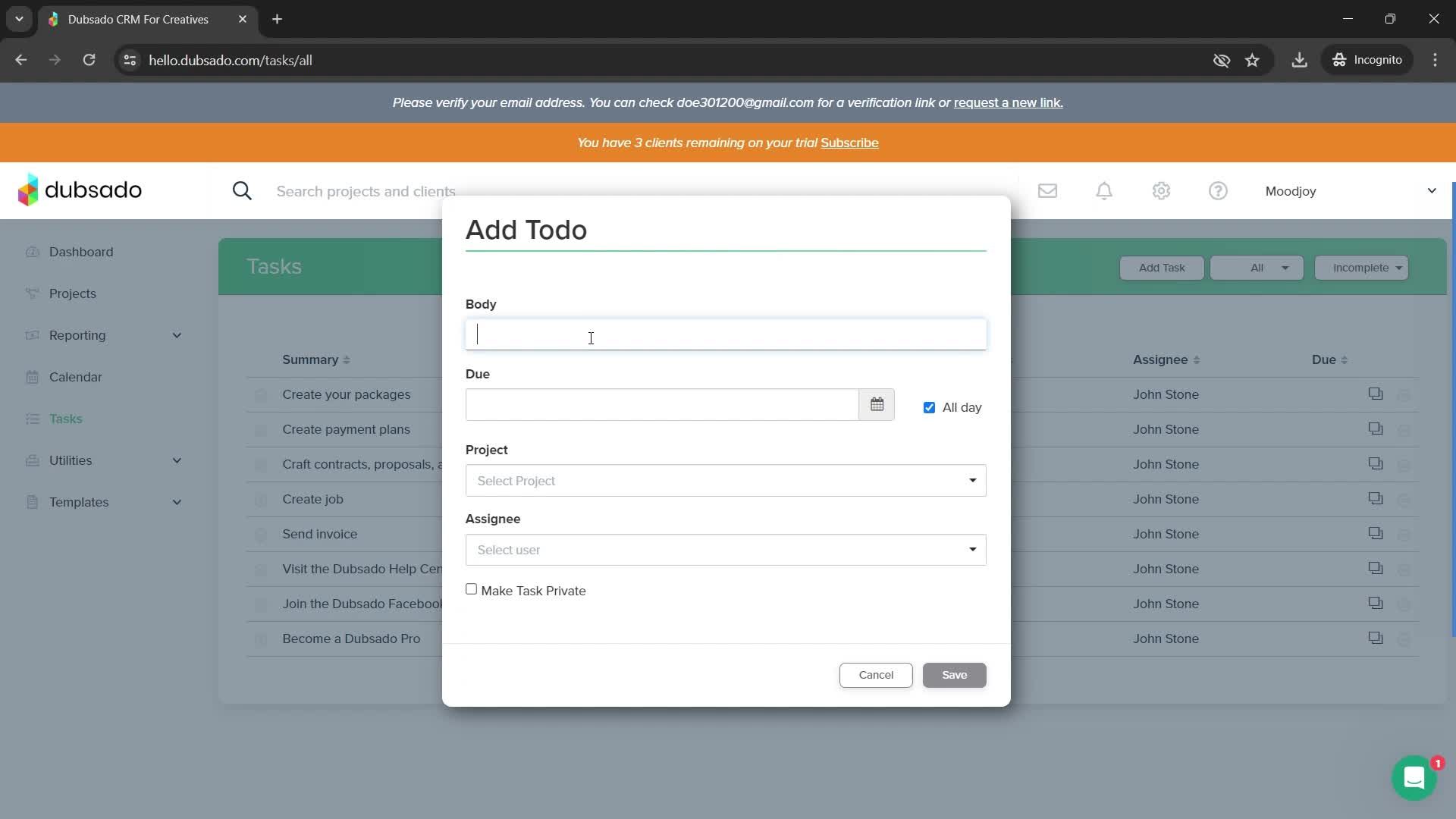1456x819 pixels.
Task: Sort by Assignee column
Action: tap(1166, 359)
